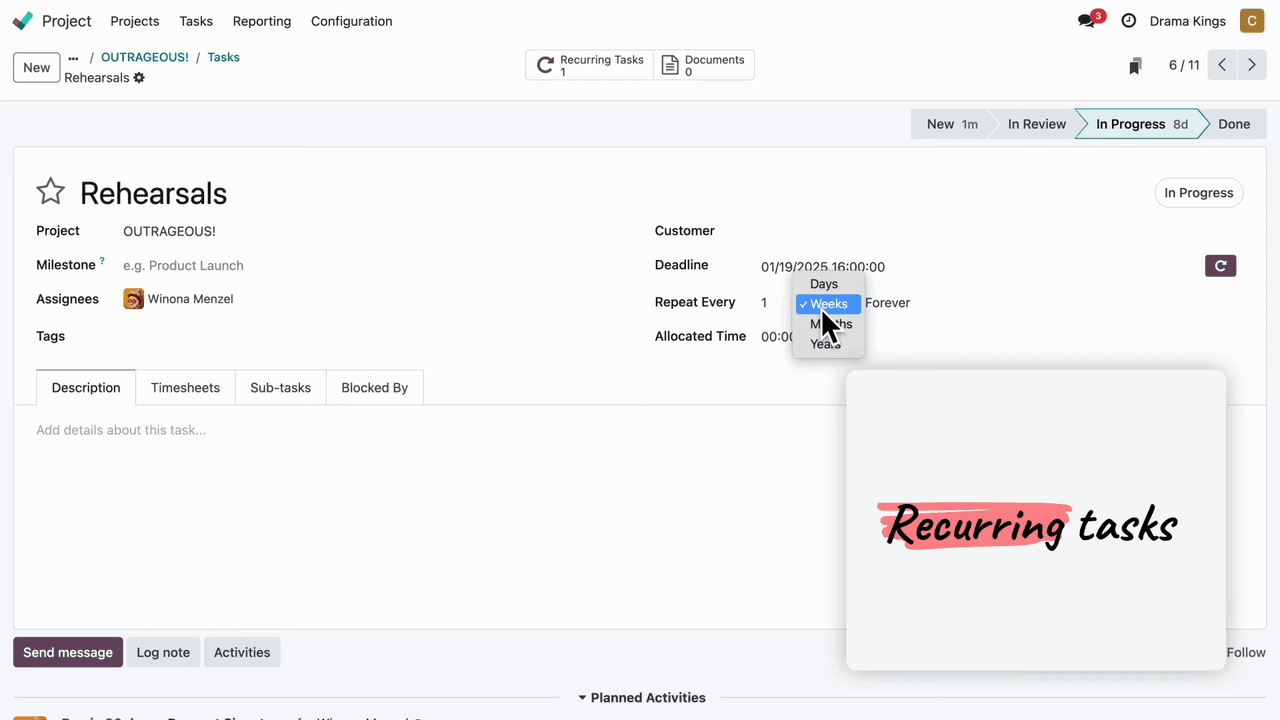Viewport: 1280px width, 720px height.
Task: Expand the Planned Activities section
Action: tap(641, 698)
